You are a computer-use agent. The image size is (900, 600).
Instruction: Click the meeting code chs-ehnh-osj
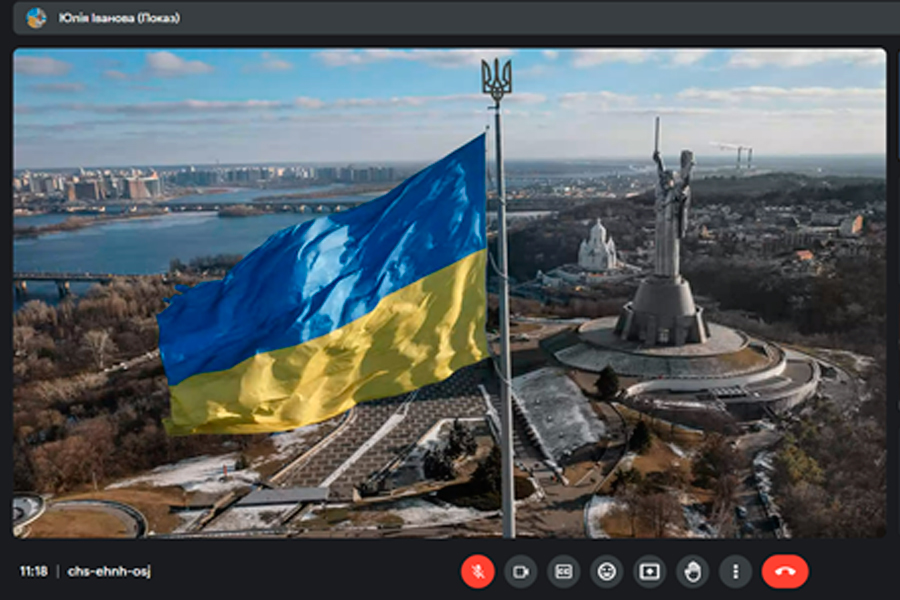coord(109,571)
